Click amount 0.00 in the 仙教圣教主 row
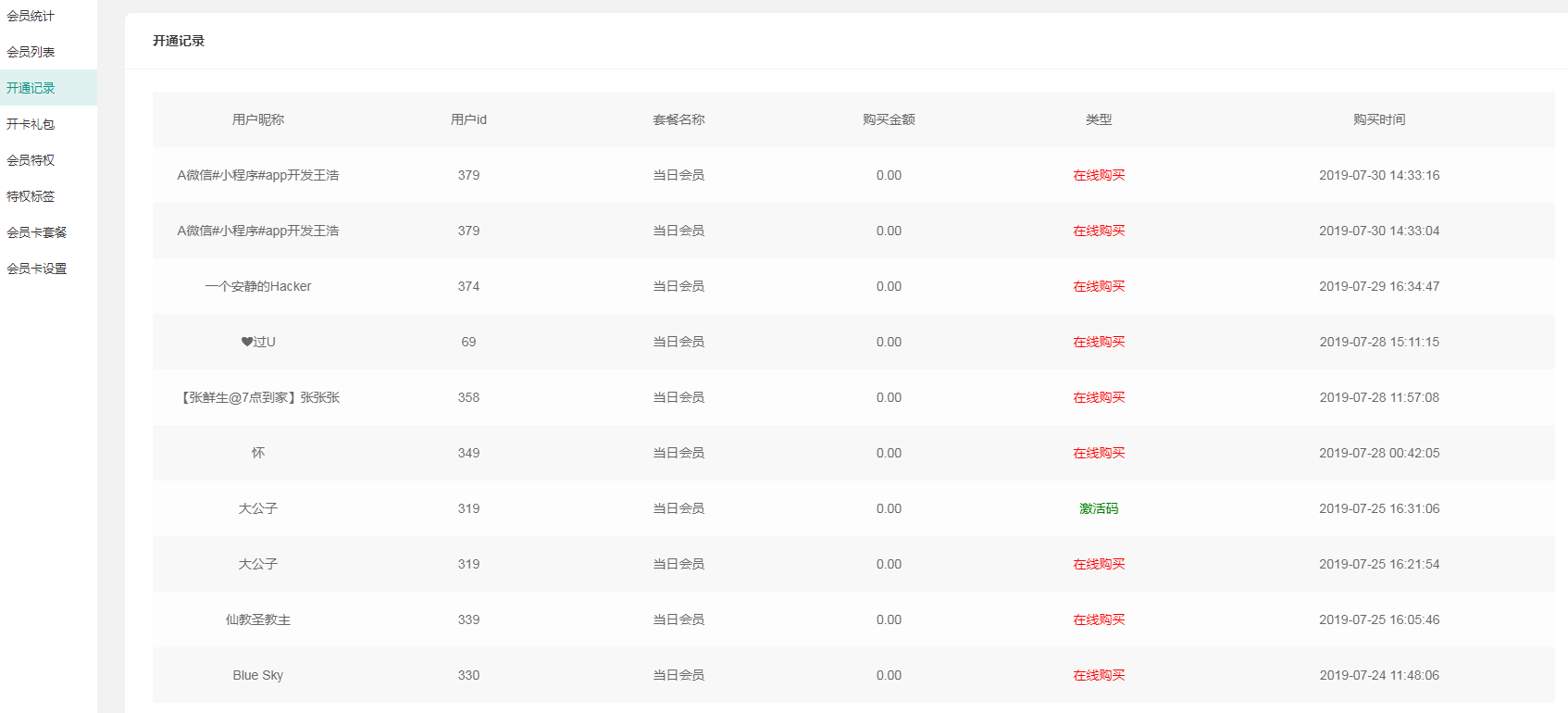 tap(889, 619)
